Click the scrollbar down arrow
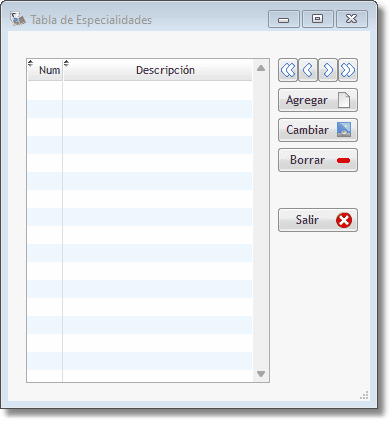The width and height of the screenshot is (390, 421). (261, 374)
